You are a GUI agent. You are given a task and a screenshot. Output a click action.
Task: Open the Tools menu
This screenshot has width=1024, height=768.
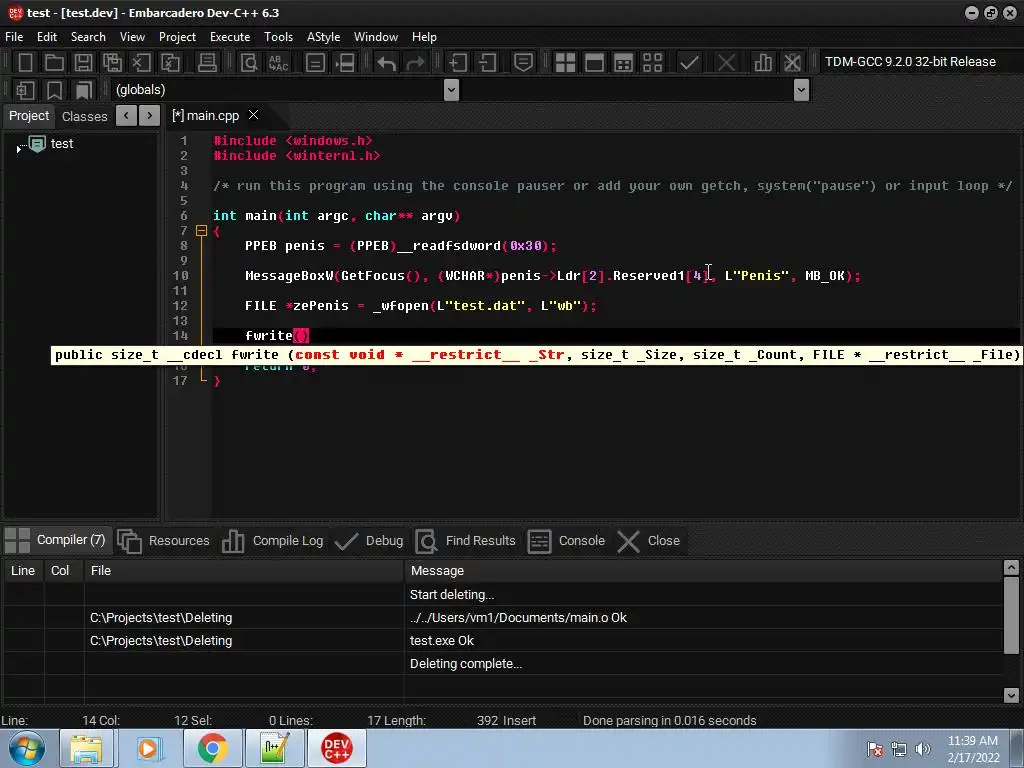pyautogui.click(x=278, y=37)
